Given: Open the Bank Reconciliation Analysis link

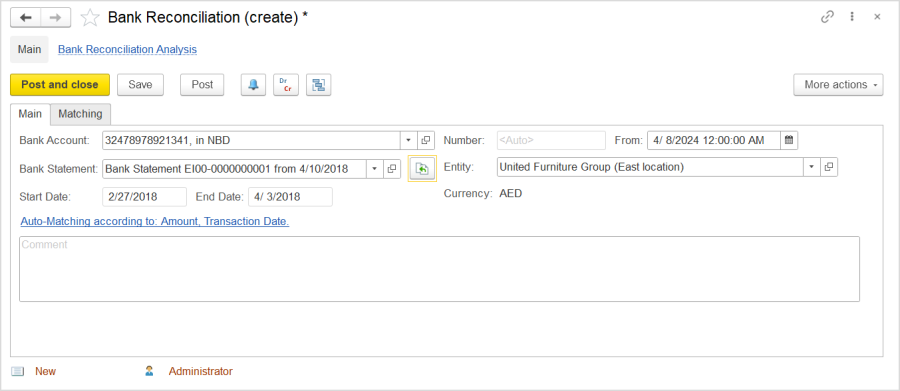Looking at the screenshot, I should pyautogui.click(x=127, y=49).
